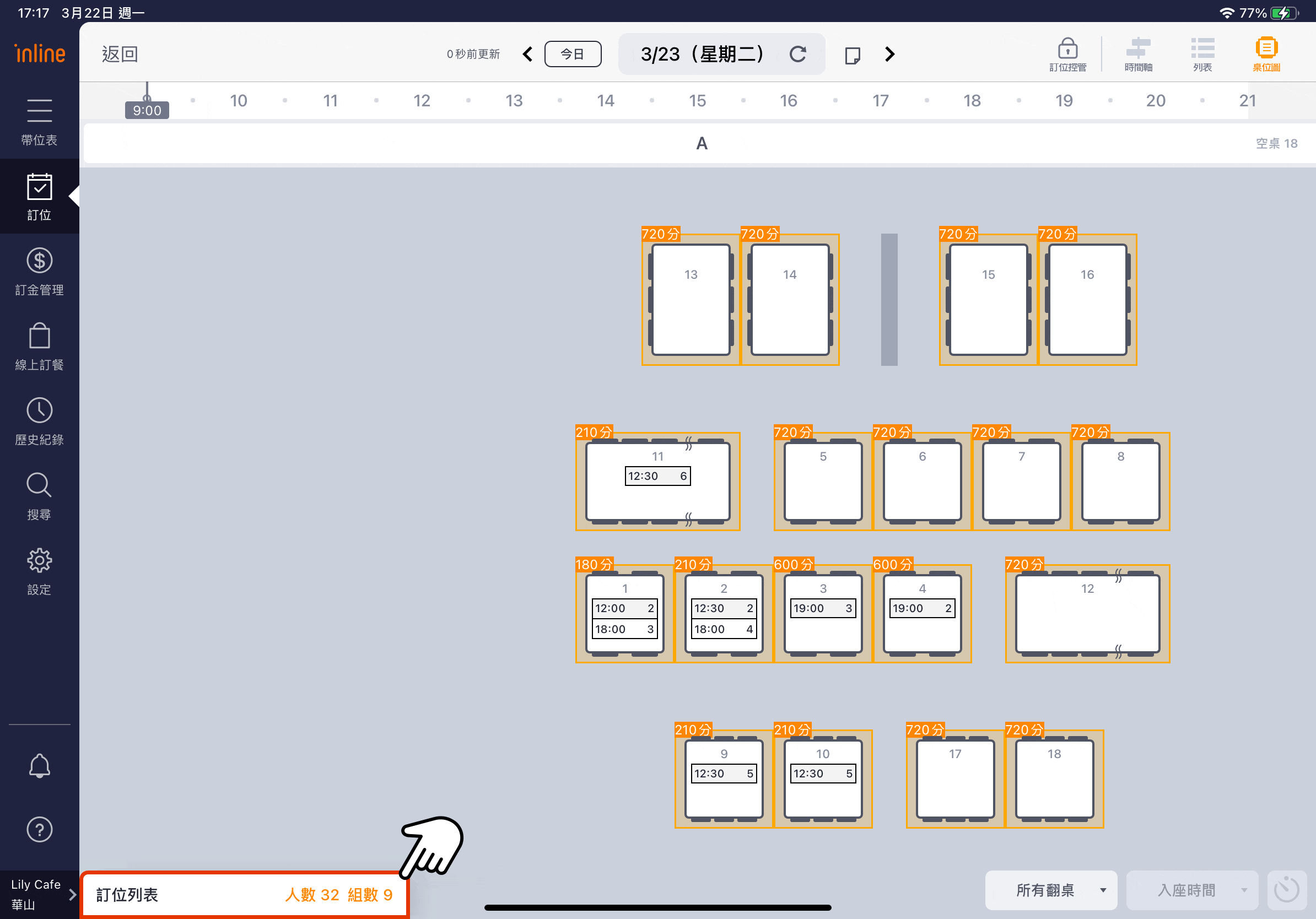
Task: Expand the 入座時間 dropdown
Action: [1191, 890]
